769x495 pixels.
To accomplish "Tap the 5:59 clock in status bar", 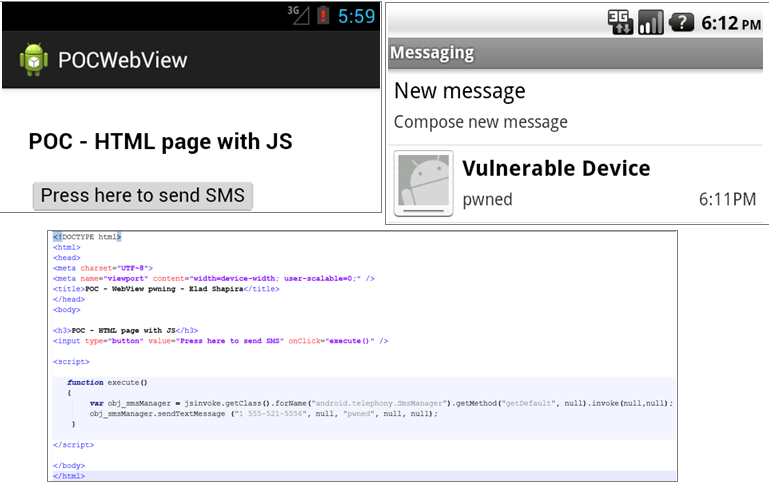I will click(x=357, y=16).
